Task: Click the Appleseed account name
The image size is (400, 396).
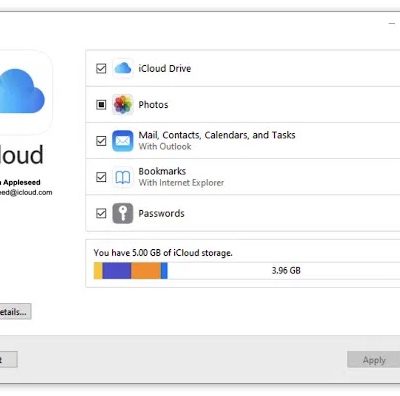Action: [21, 182]
